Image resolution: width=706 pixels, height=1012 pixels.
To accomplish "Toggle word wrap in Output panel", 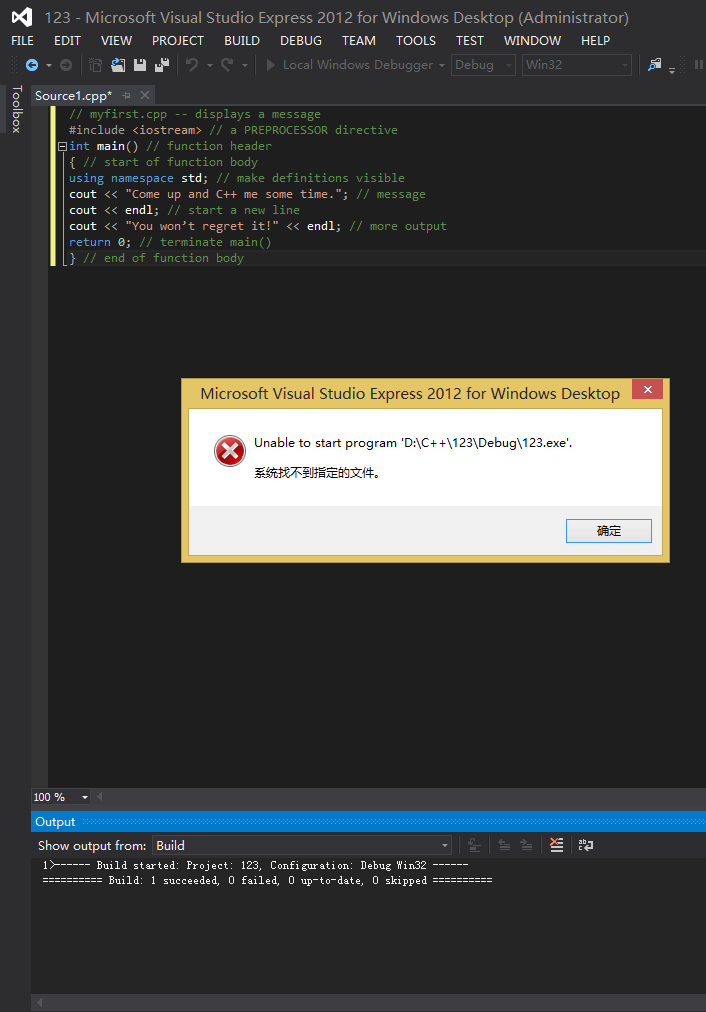I will (x=586, y=845).
